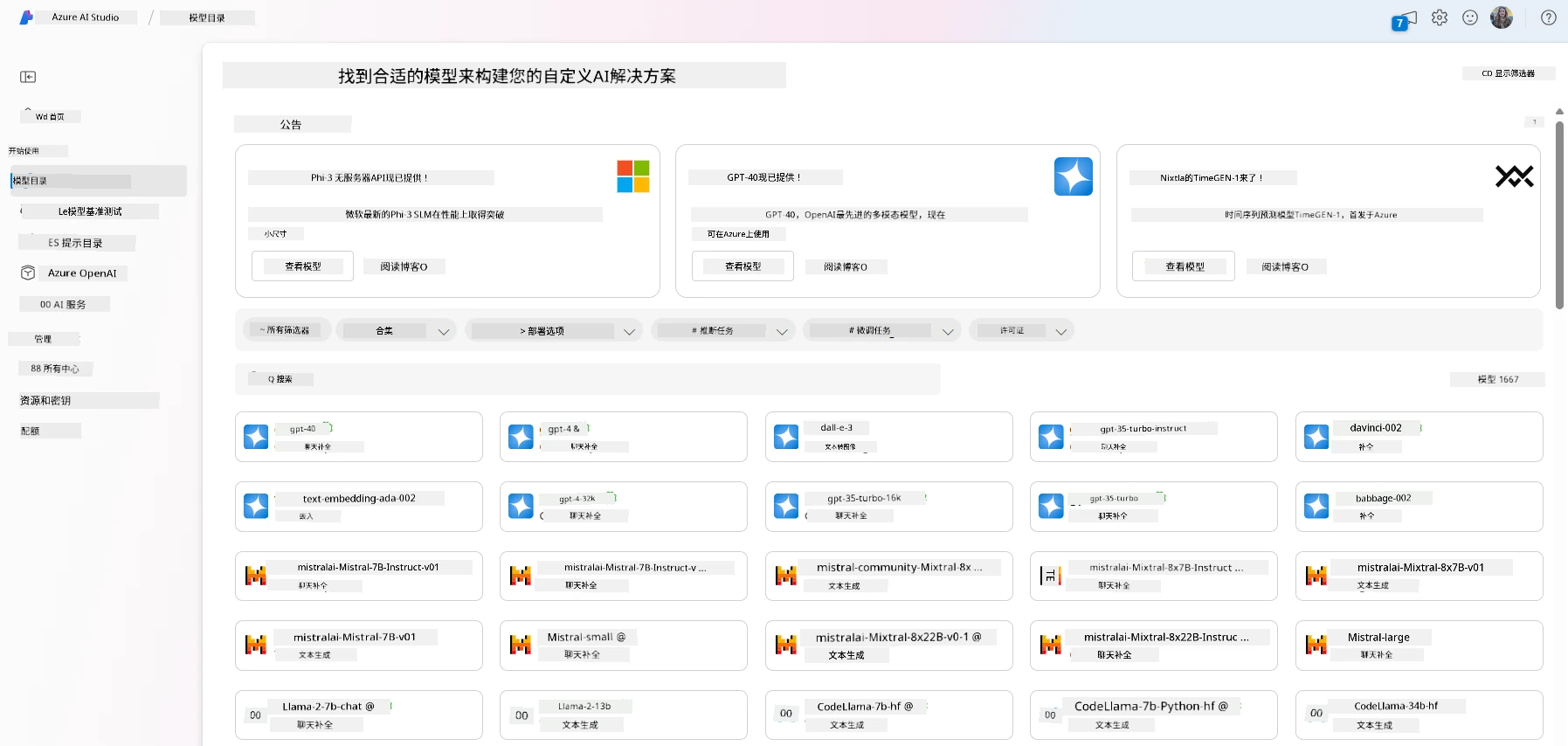Viewport: 1568px width, 746px height.
Task: Open the gpt-35-turbo-instruct model name
Action: coord(1143,428)
